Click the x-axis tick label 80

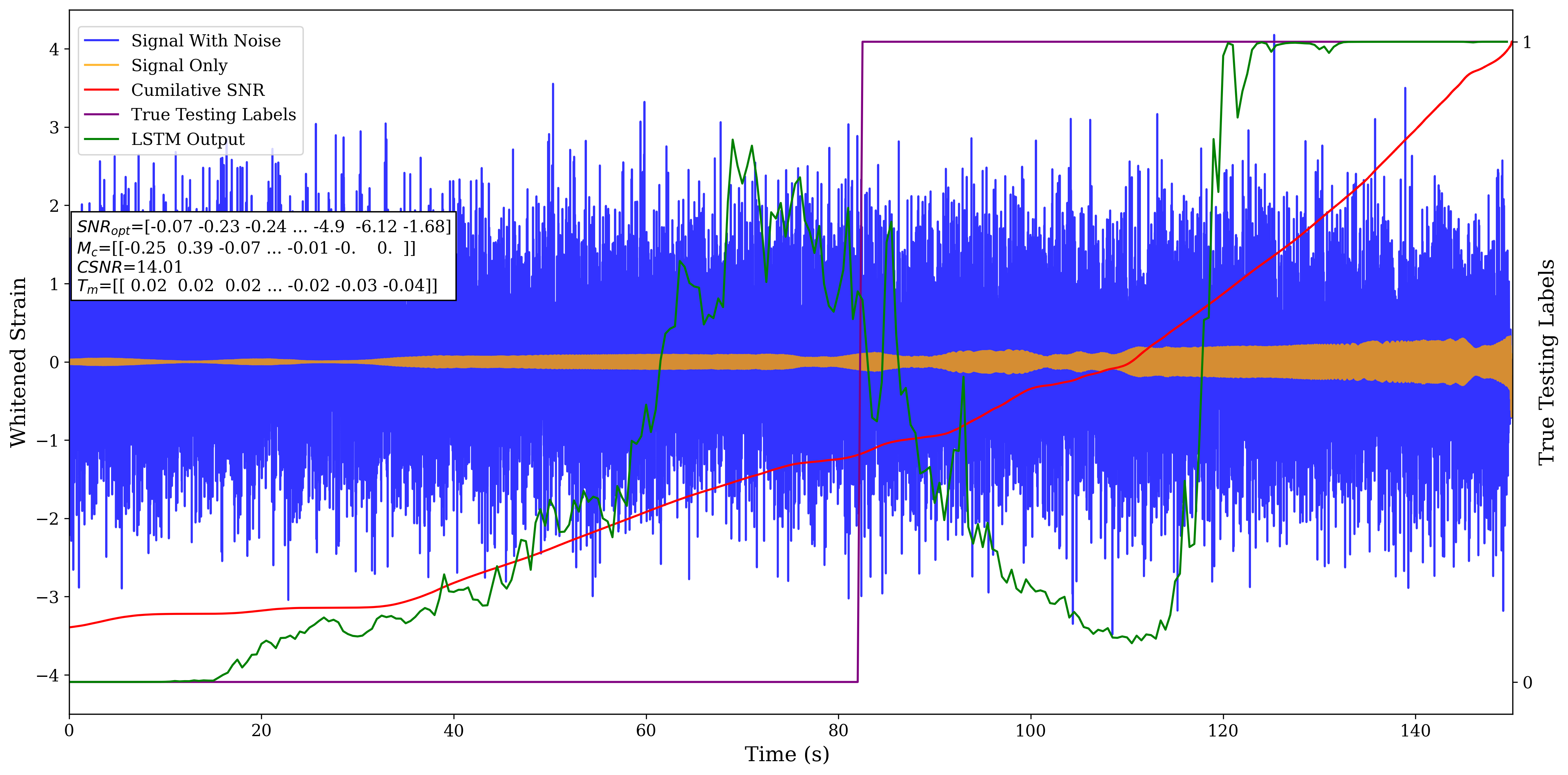pos(838,731)
